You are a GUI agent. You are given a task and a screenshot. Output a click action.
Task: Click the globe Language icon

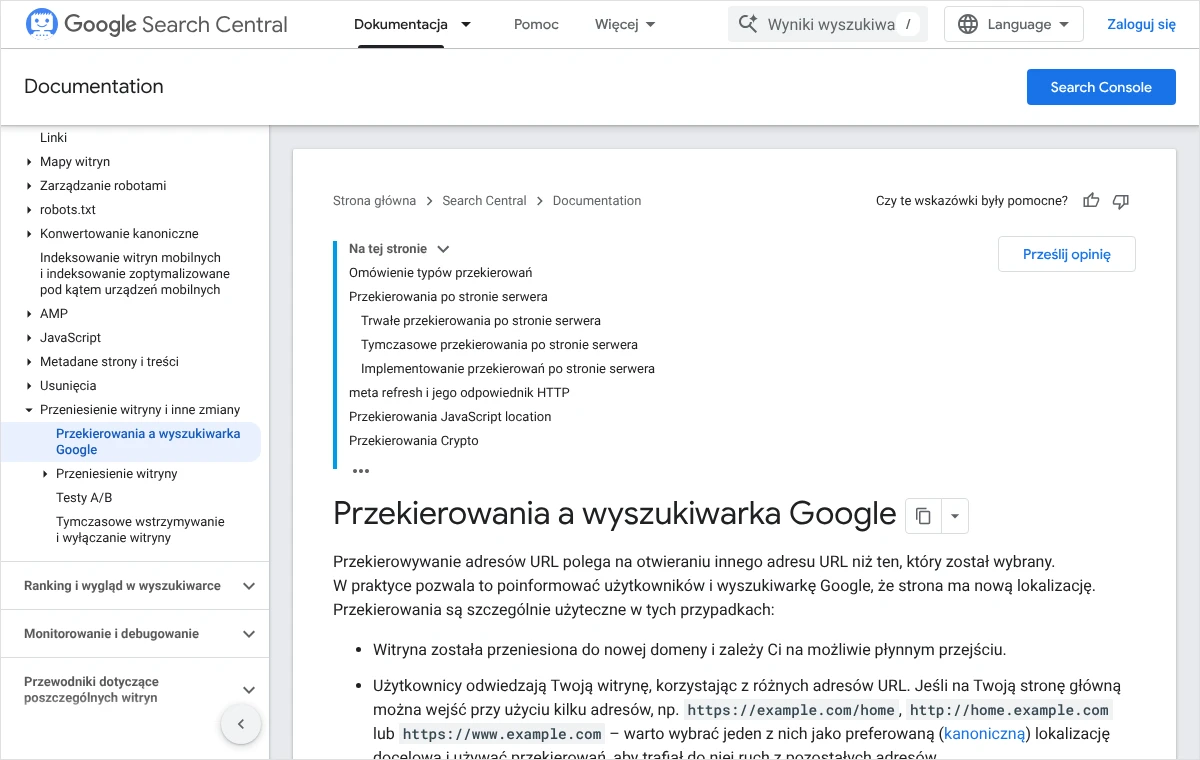[968, 24]
